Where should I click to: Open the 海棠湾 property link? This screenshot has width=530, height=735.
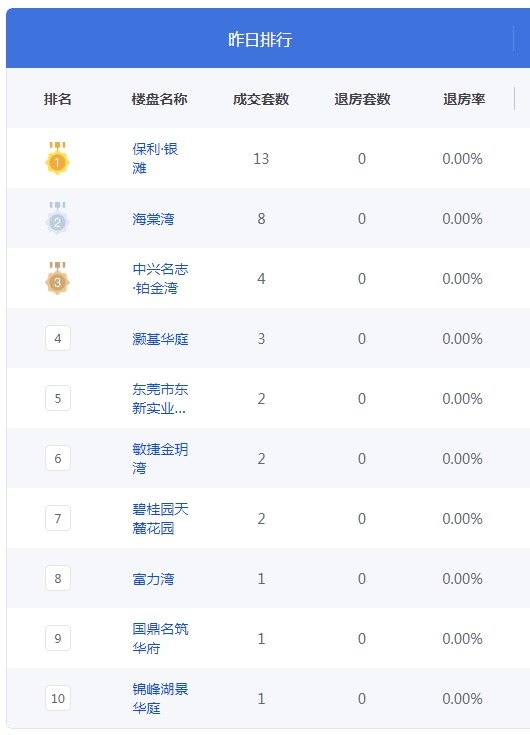coord(153,219)
